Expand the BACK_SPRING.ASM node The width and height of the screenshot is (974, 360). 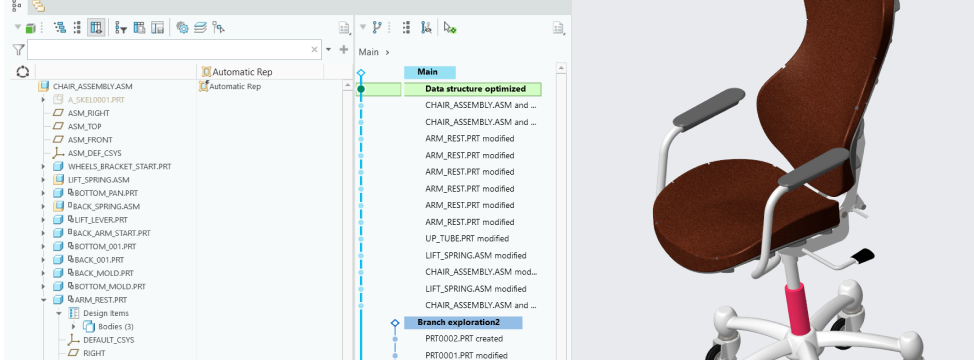coord(43,206)
